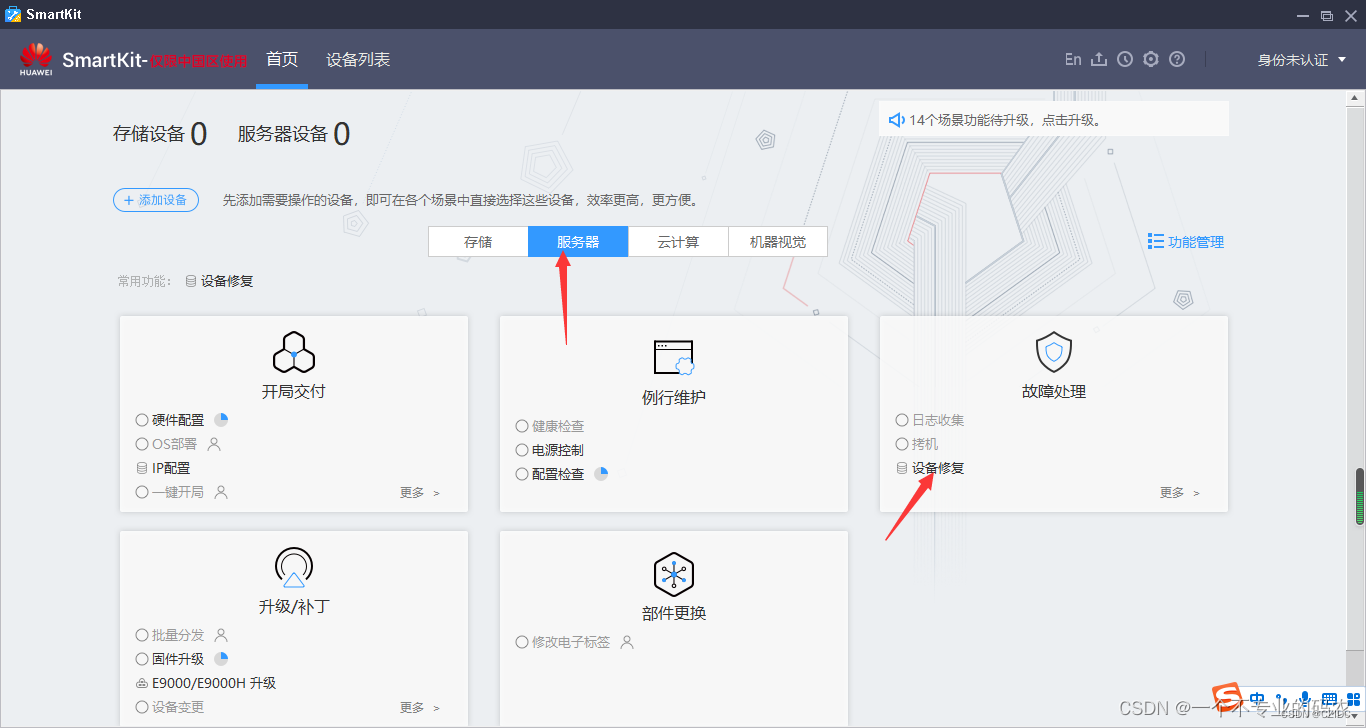Click the 服务器设备 count 0
Image resolution: width=1366 pixels, height=728 pixels.
pos(341,134)
